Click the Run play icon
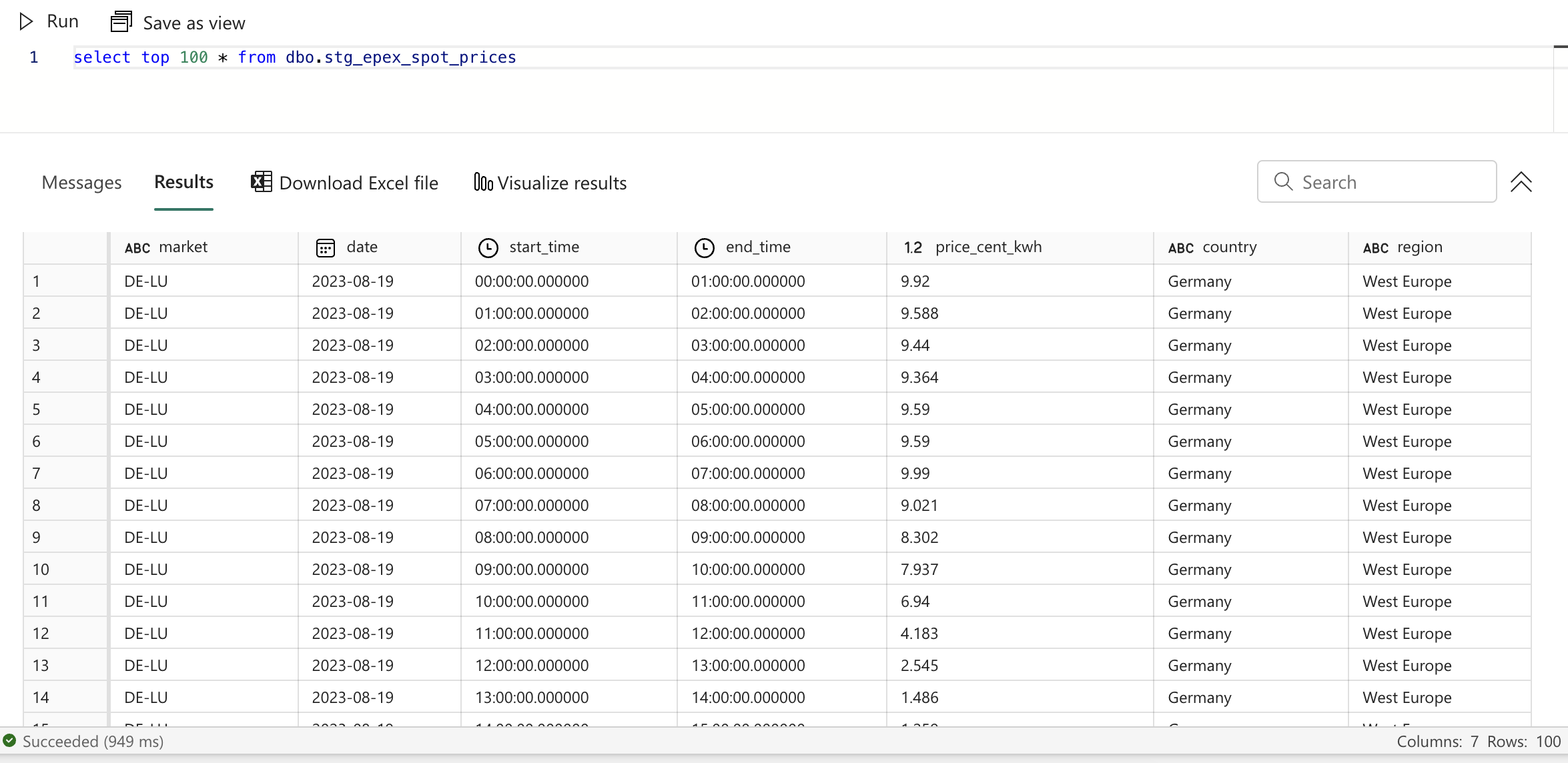Screen dimensions: 1568x763 27,21
